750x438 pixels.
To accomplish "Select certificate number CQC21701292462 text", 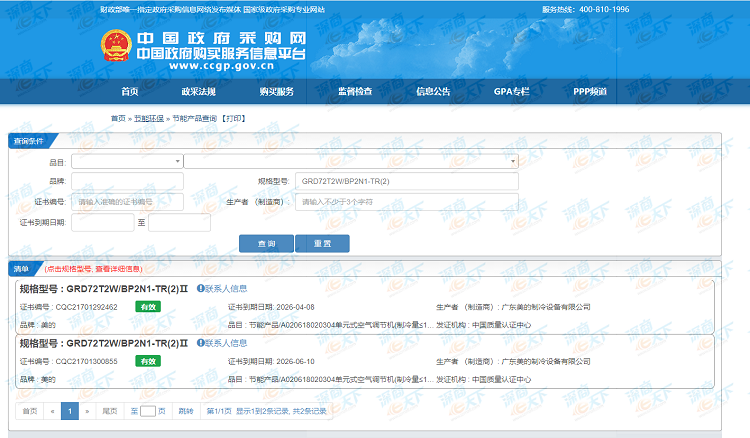I will [87, 307].
